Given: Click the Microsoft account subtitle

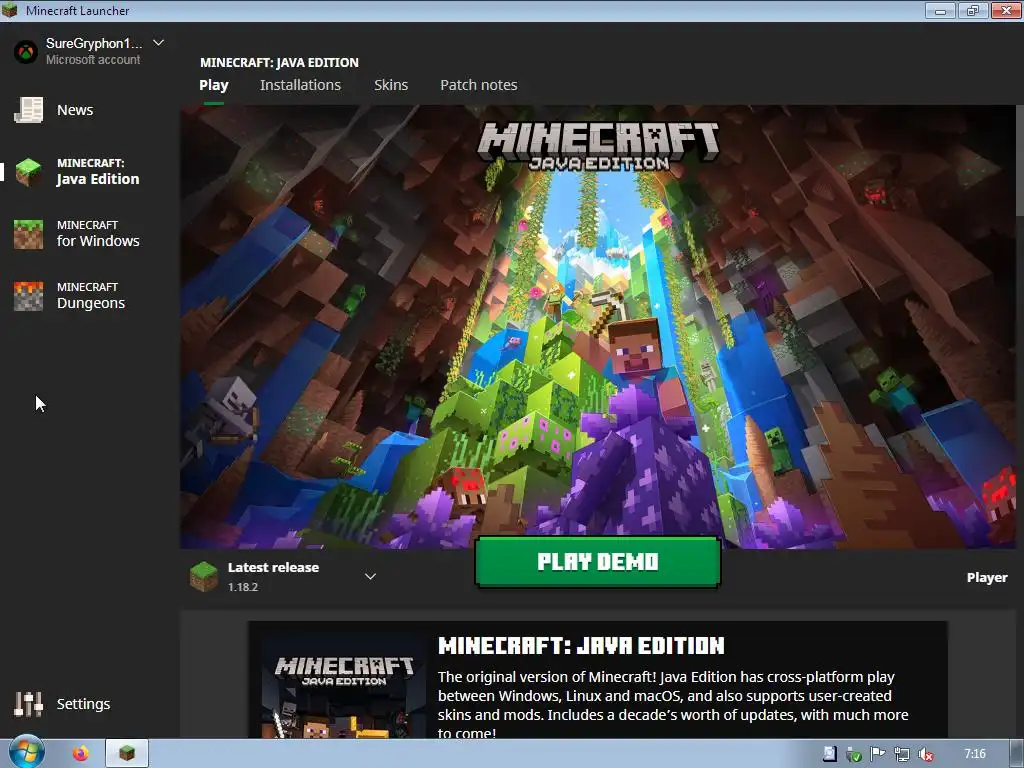Looking at the screenshot, I should [x=93, y=59].
